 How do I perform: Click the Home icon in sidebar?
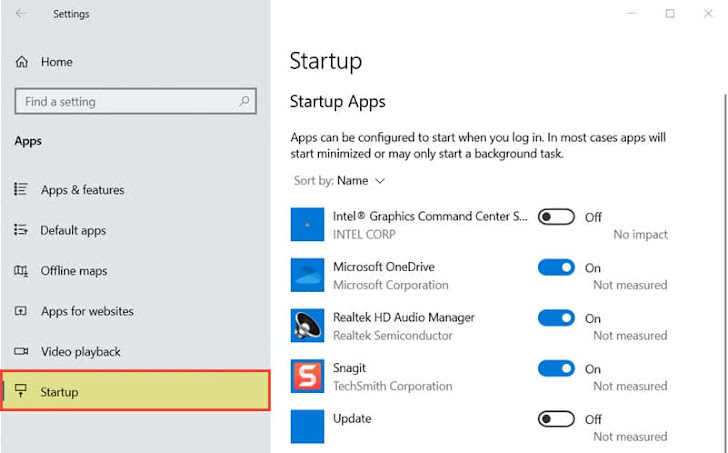click(x=21, y=62)
